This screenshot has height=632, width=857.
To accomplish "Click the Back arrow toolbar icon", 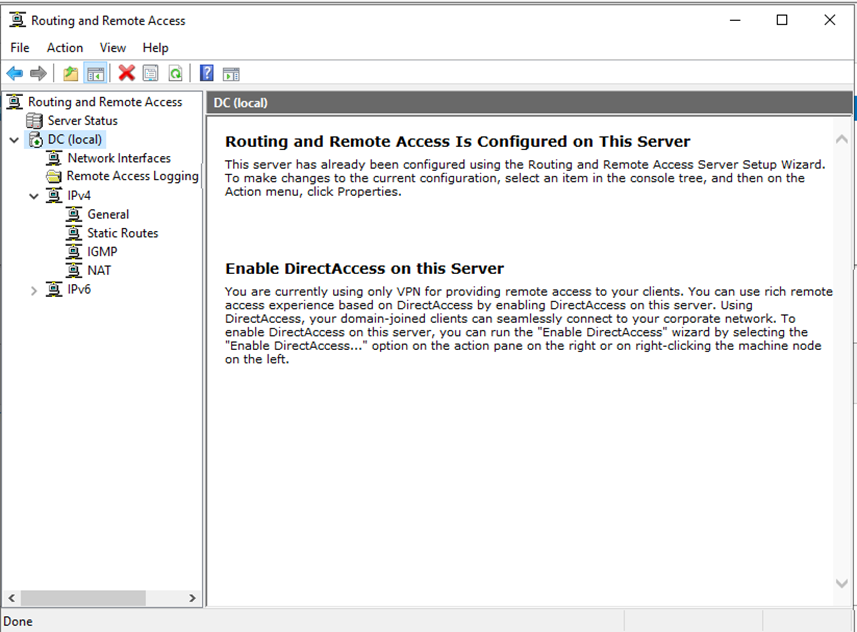I will (x=15, y=73).
